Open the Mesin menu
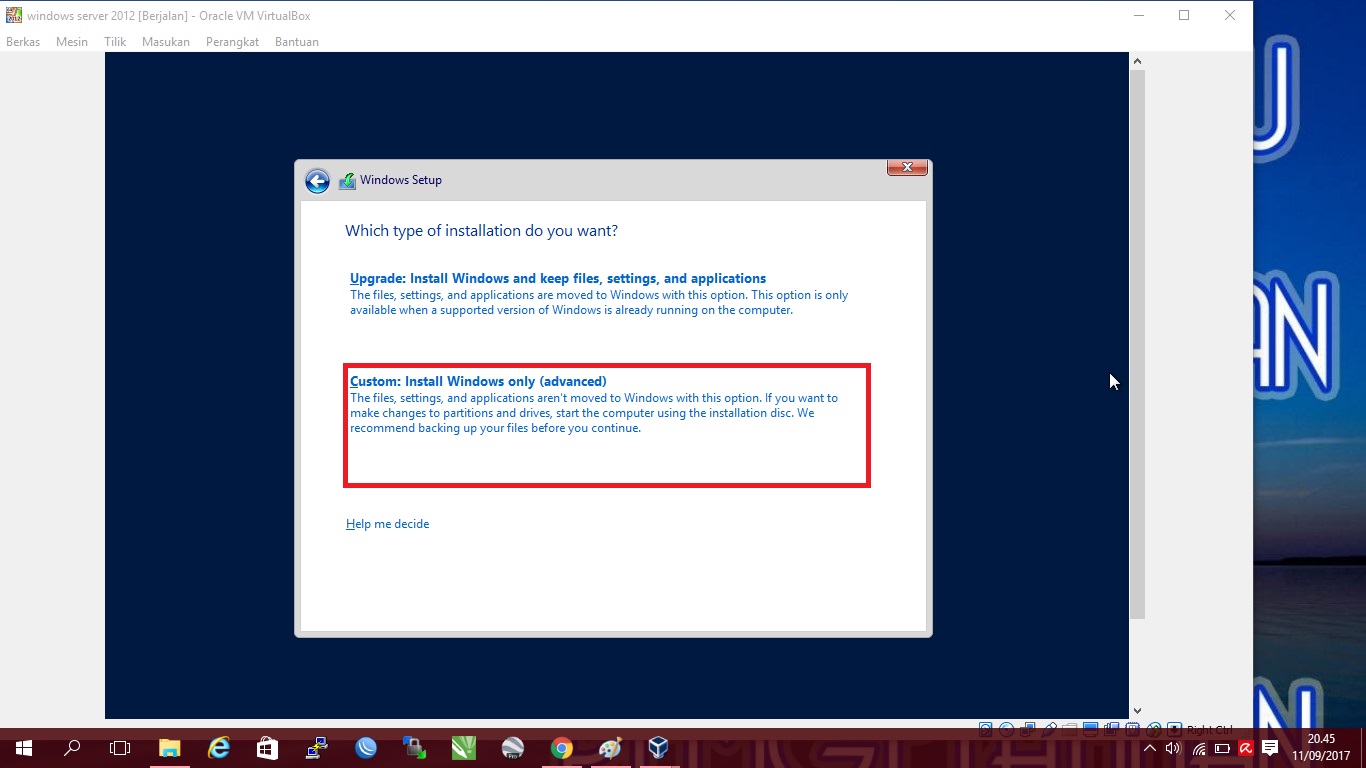This screenshot has width=1366, height=768. (72, 42)
